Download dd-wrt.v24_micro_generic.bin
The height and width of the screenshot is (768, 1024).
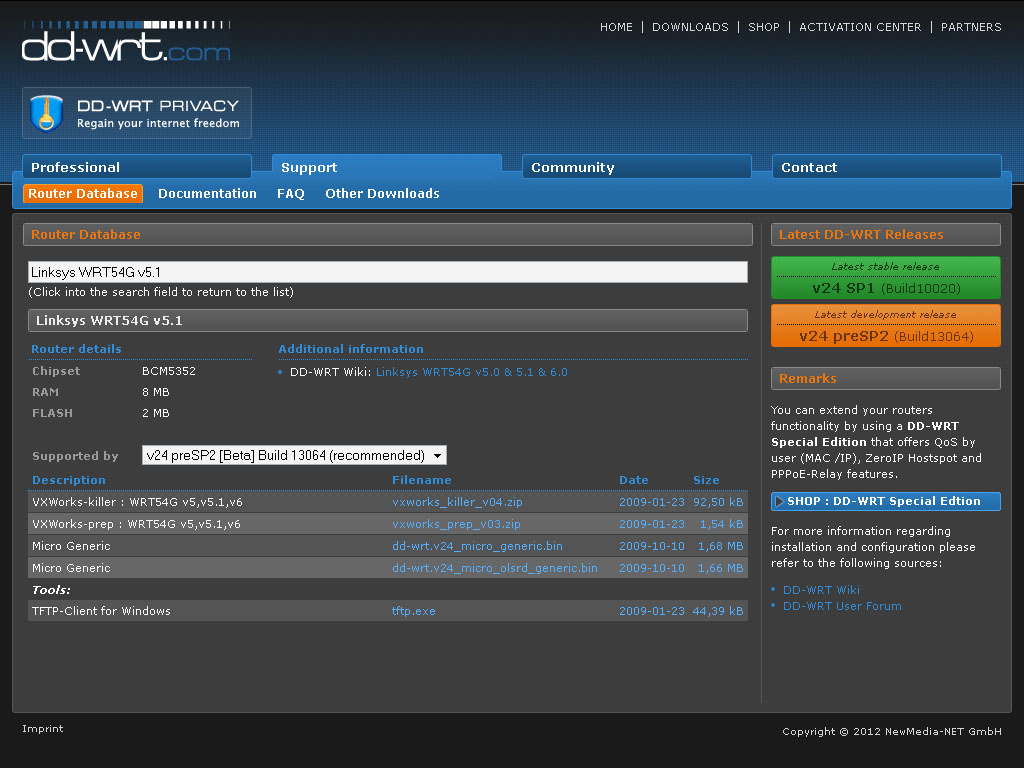(477, 546)
